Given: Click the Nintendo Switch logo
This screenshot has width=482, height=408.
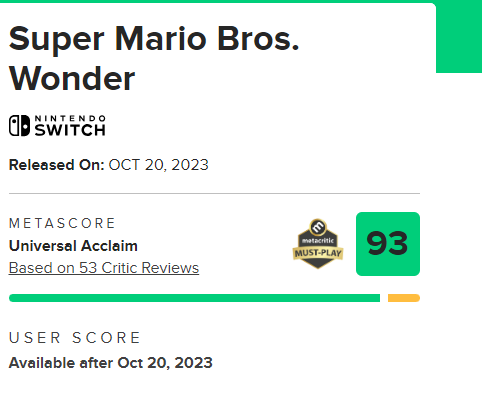Looking at the screenshot, I should coord(57,126).
